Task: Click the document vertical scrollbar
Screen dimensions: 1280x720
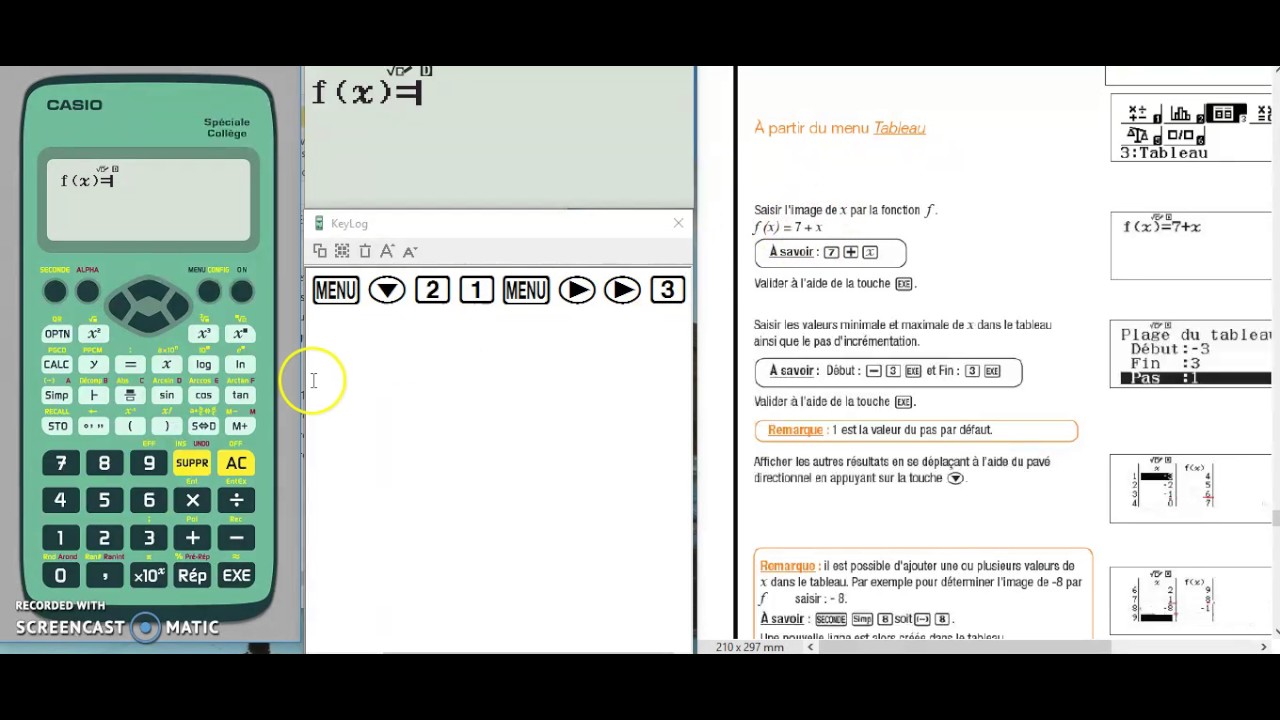Action: click(1275, 350)
